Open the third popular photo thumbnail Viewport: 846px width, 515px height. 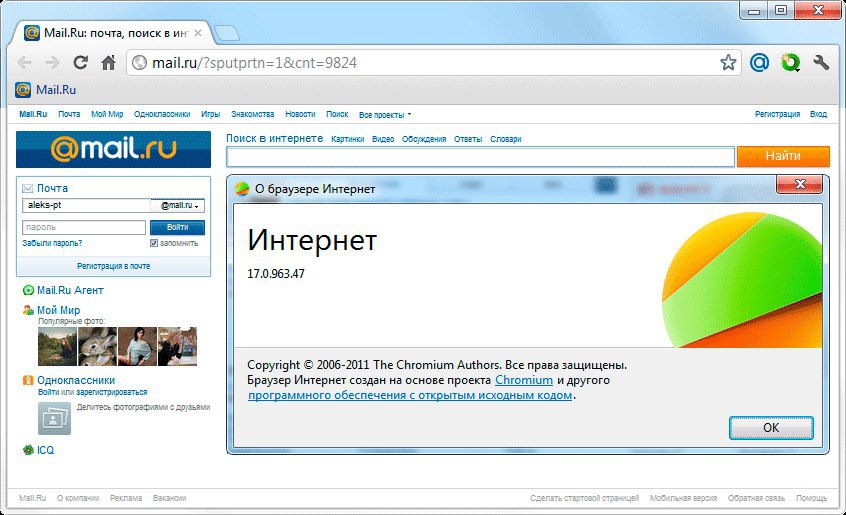(138, 346)
